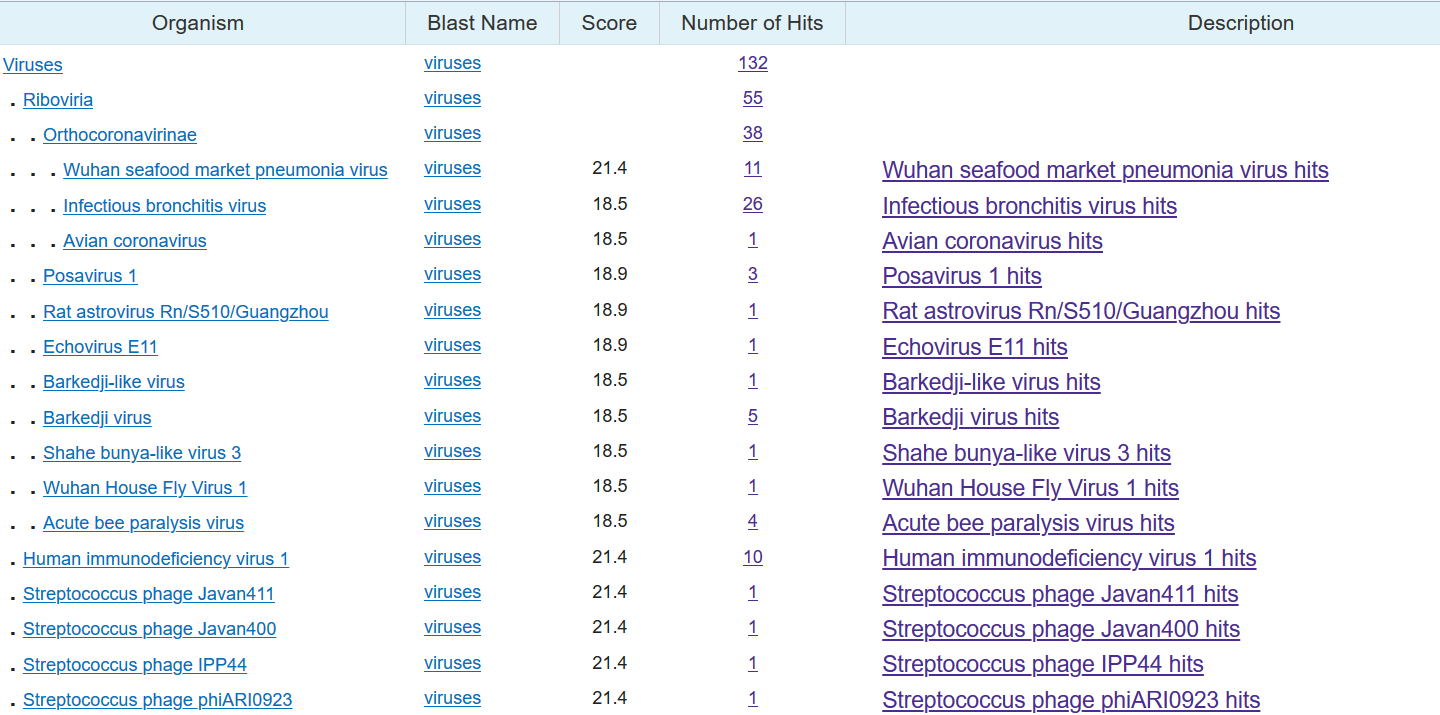Open Human immunodeficiency virus 1 organism link
Viewport: 1440px width, 715px height.
point(156,559)
